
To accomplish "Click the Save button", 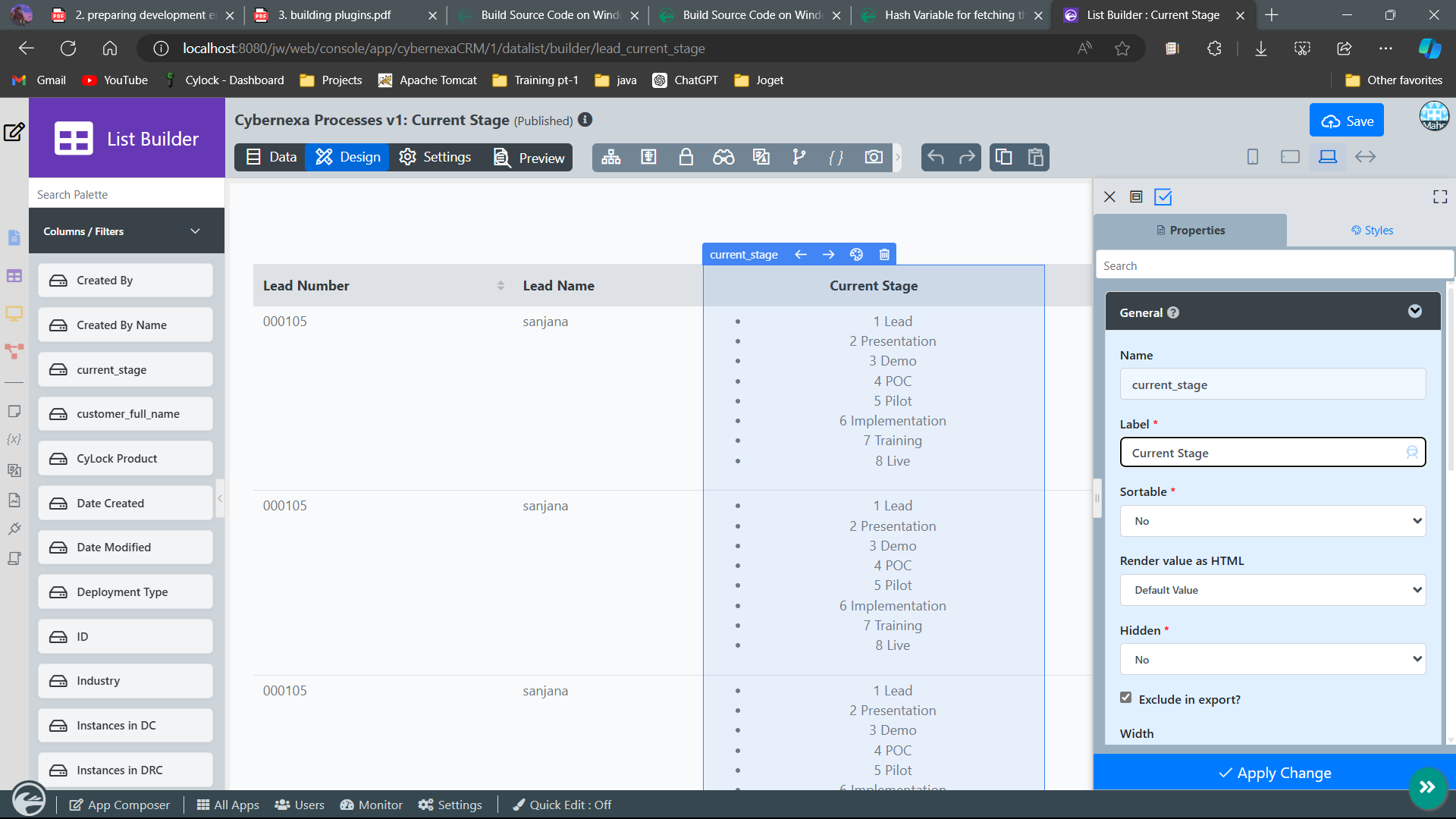I will 1346,121.
